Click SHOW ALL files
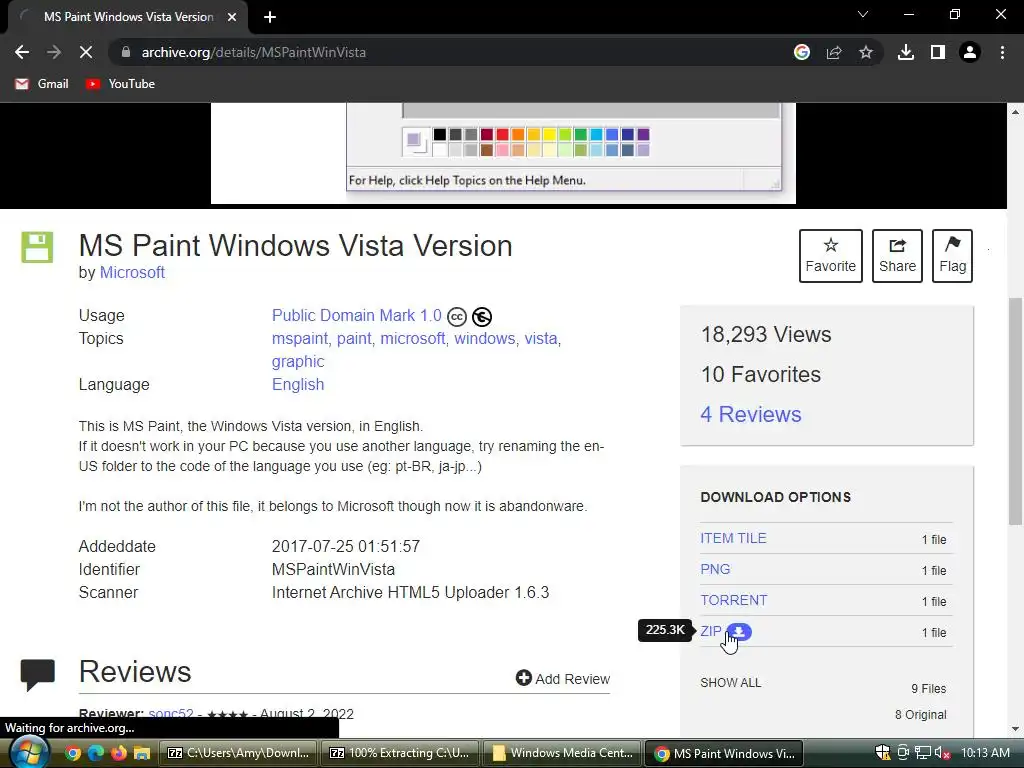This screenshot has height=768, width=1024. coord(730,682)
